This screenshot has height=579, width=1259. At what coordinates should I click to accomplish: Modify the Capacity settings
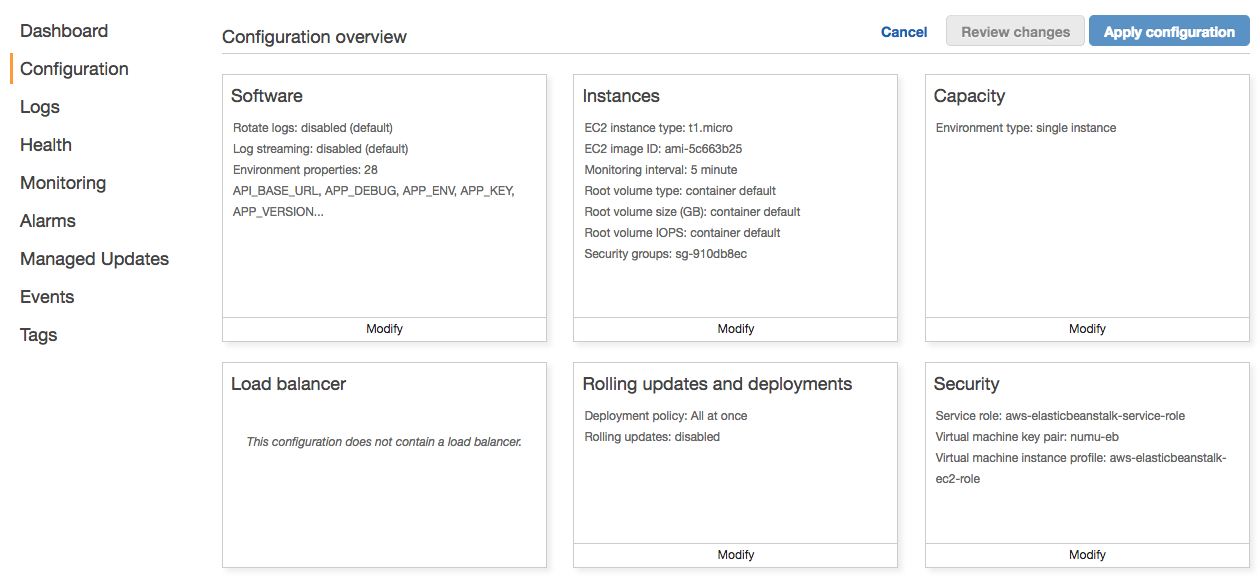click(1087, 328)
